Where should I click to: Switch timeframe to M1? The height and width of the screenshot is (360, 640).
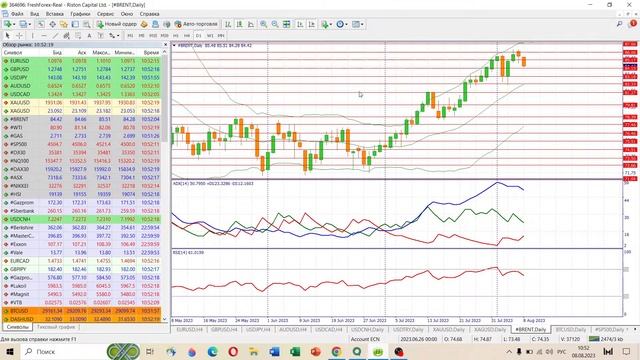click(x=130, y=36)
